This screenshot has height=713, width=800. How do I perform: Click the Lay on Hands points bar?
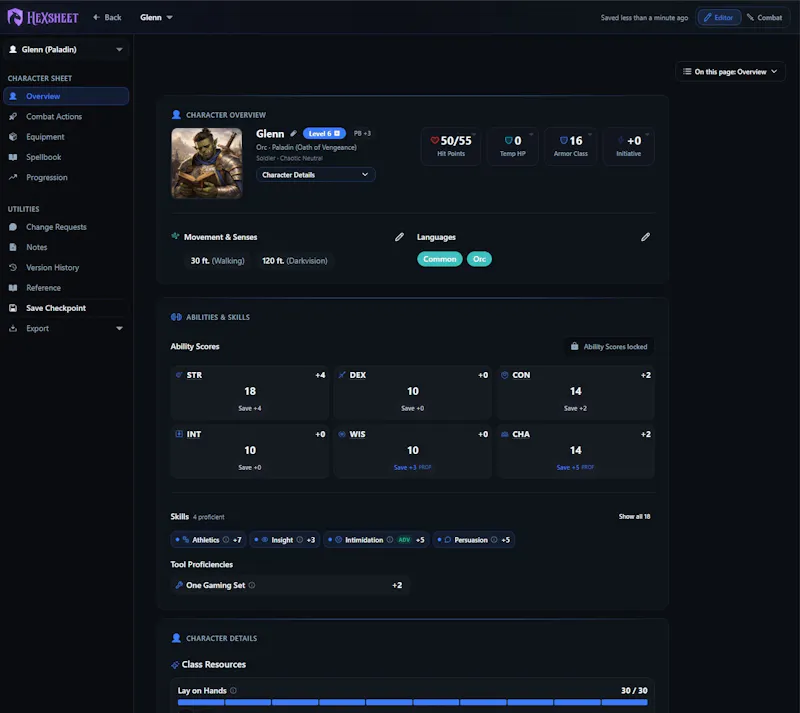pyautogui.click(x=412, y=702)
